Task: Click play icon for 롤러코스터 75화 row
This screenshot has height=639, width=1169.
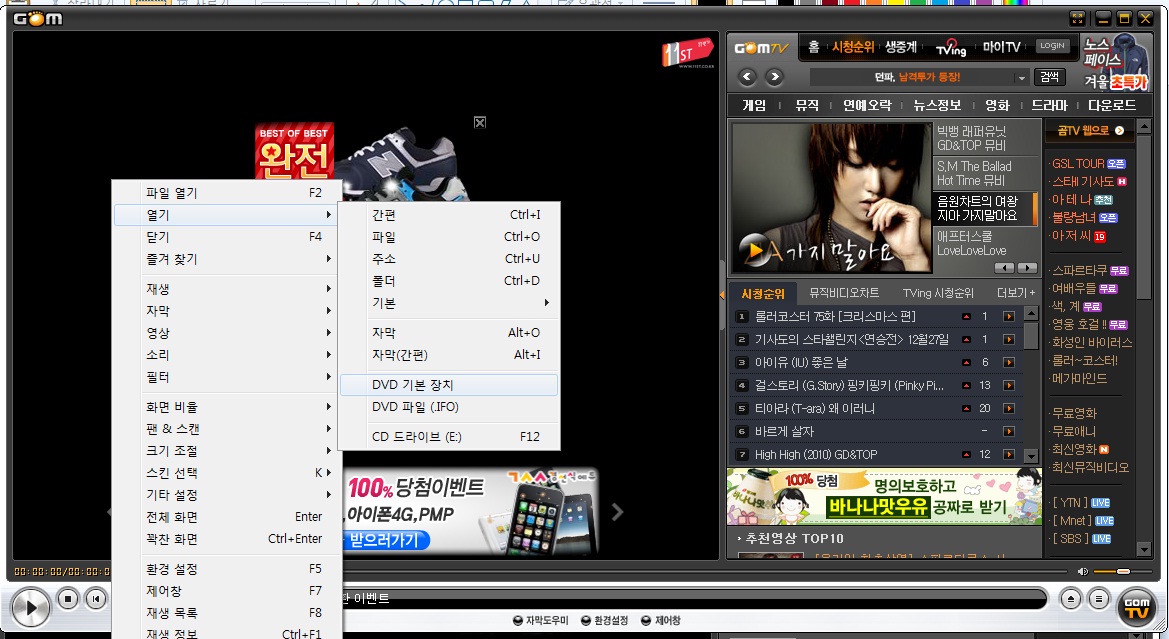Action: click(1009, 317)
